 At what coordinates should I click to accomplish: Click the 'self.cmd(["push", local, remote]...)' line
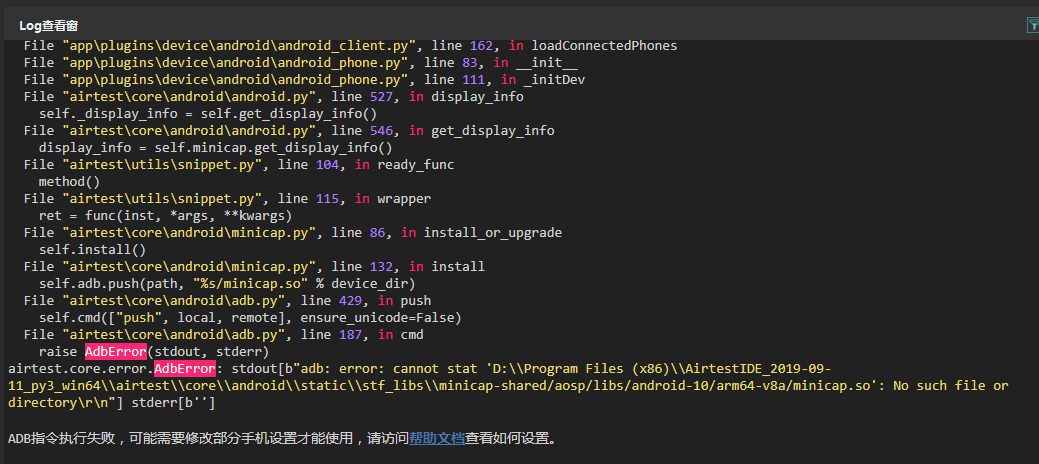pyautogui.click(x=250, y=318)
